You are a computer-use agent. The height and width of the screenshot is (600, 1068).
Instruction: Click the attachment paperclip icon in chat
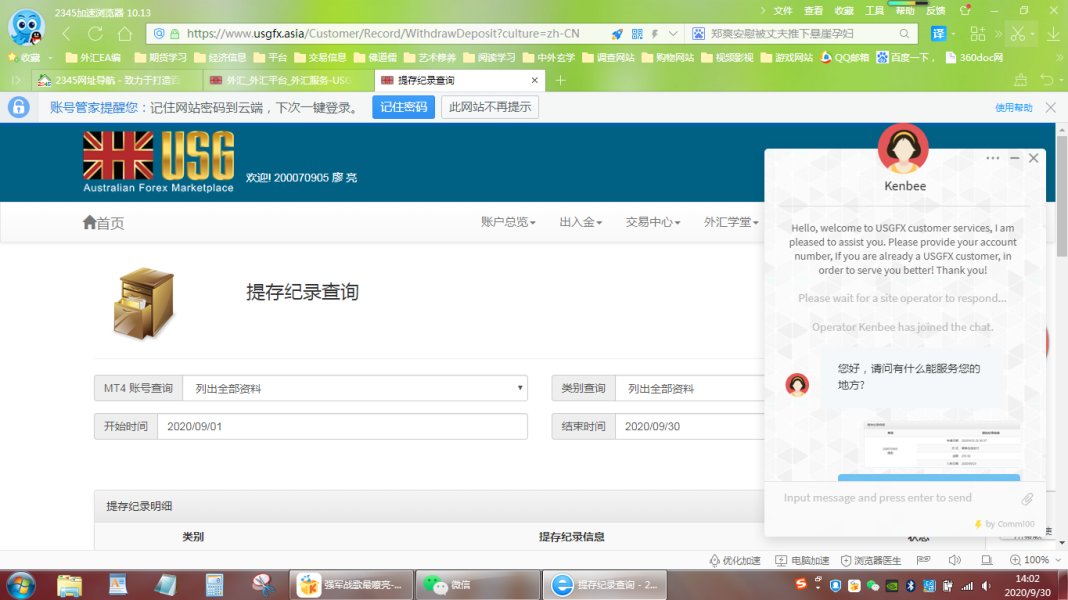pos(1027,499)
